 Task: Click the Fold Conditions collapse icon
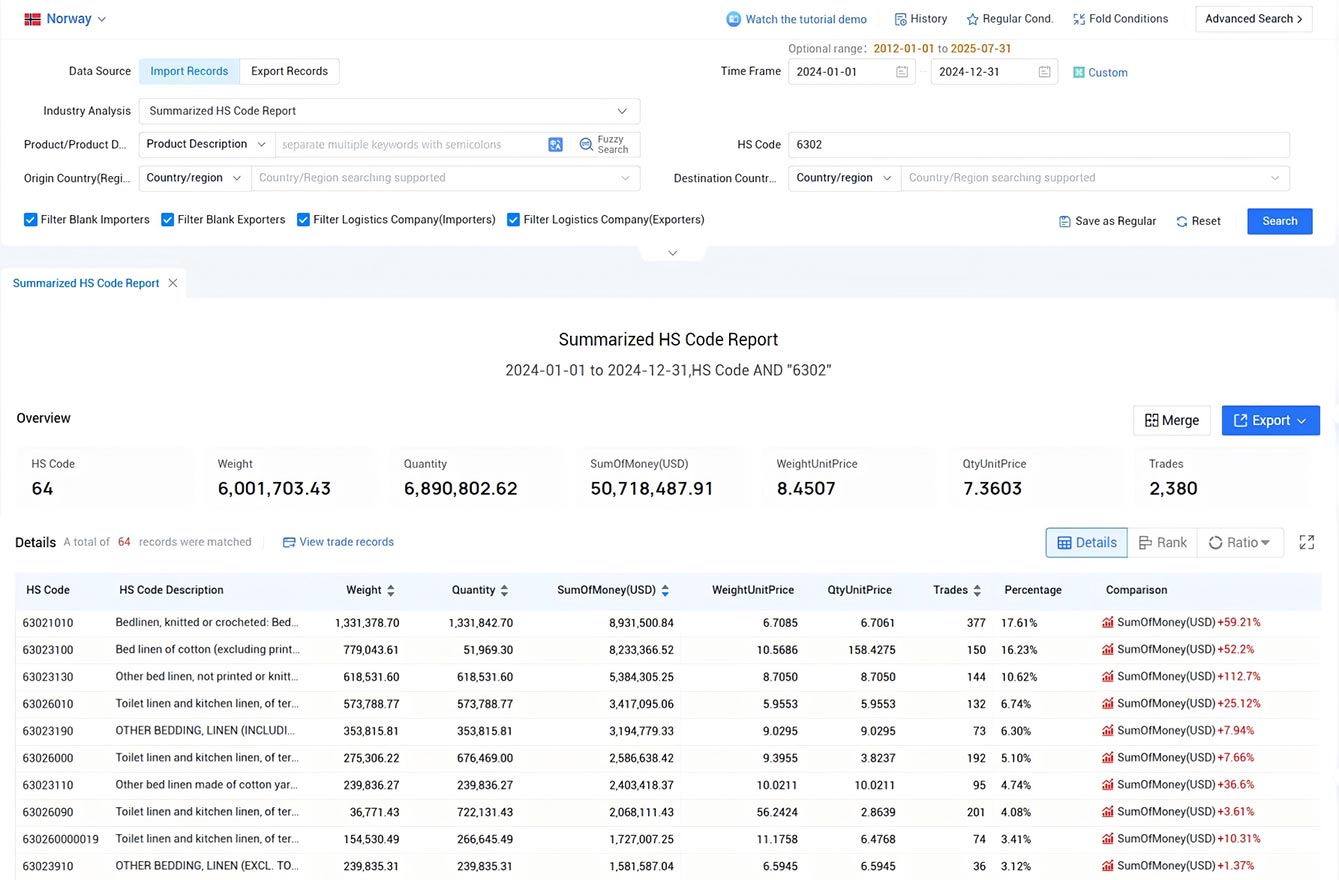point(1079,19)
